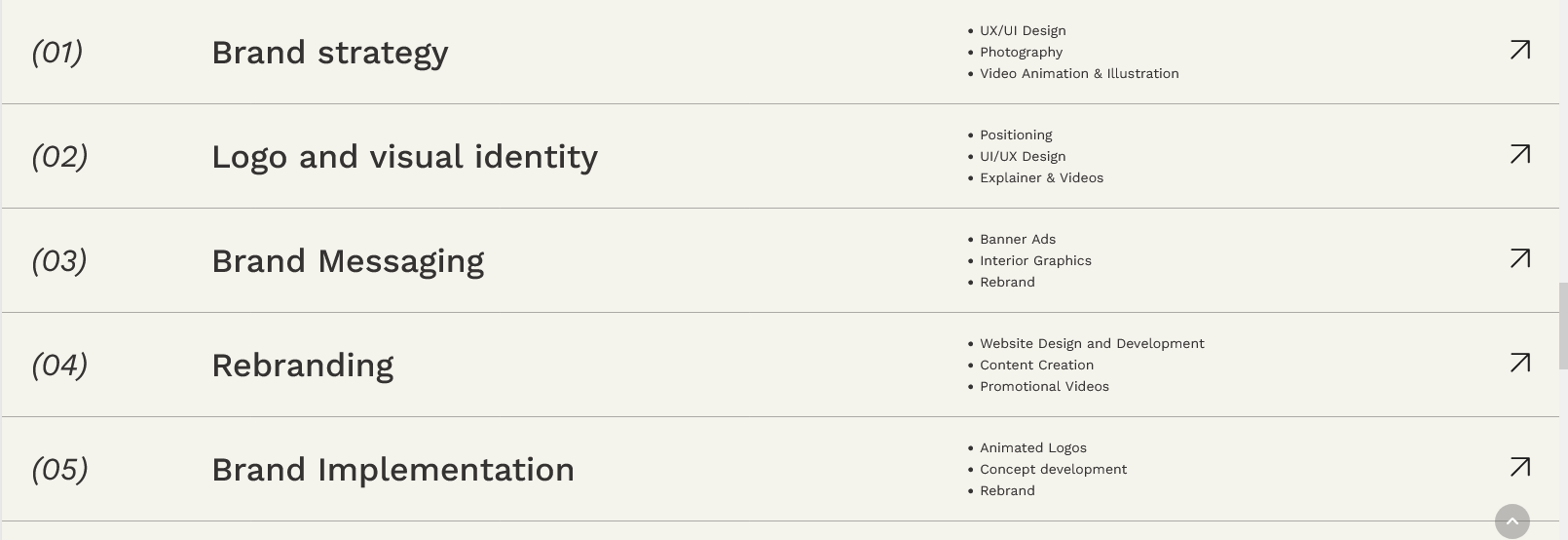Click the Video Animation & Illustration item
Viewport: 1568px width, 540px height.
click(x=1079, y=74)
